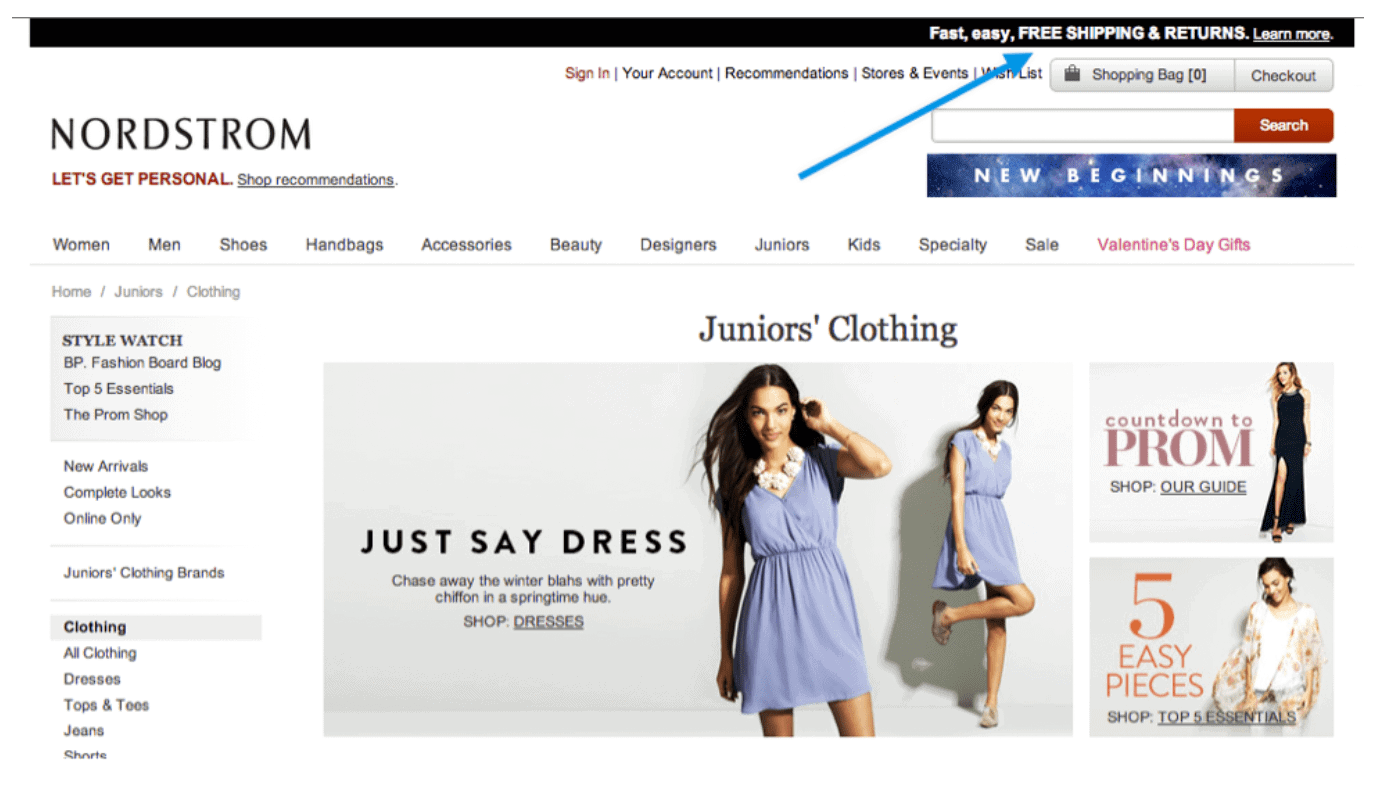Go to Recommendations
The width and height of the screenshot is (1388, 786).
tap(786, 73)
